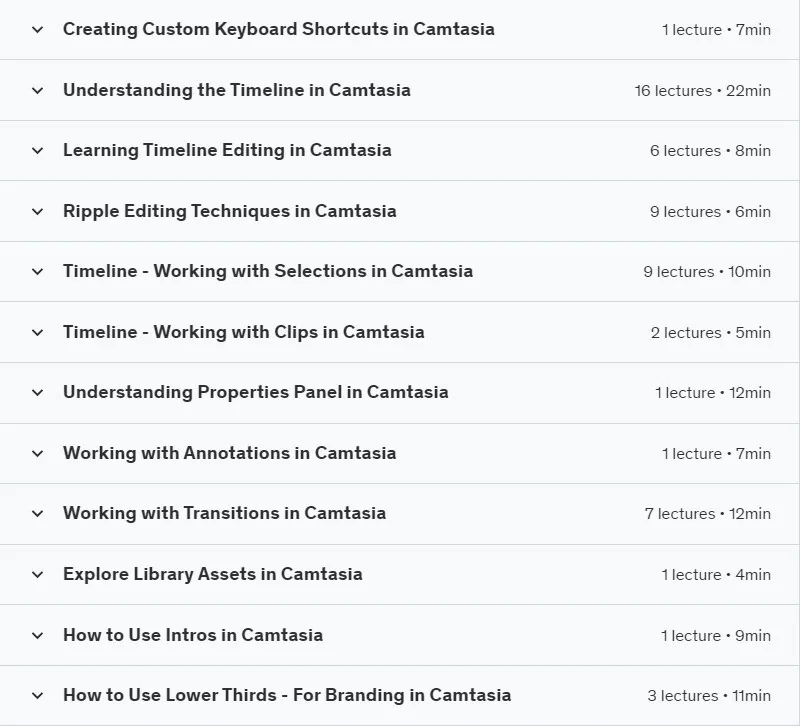This screenshot has width=800, height=726.
Task: Expand Ripple Editing Techniques chevron
Action: 37,212
